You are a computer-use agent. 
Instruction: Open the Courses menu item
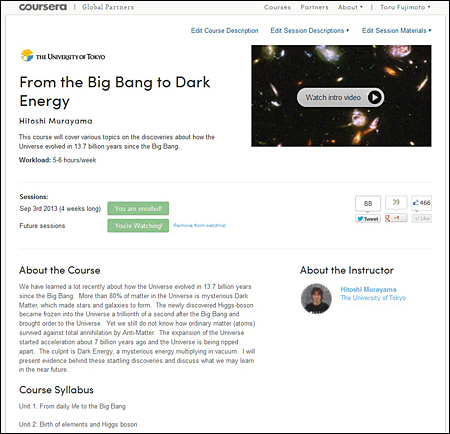point(277,7)
